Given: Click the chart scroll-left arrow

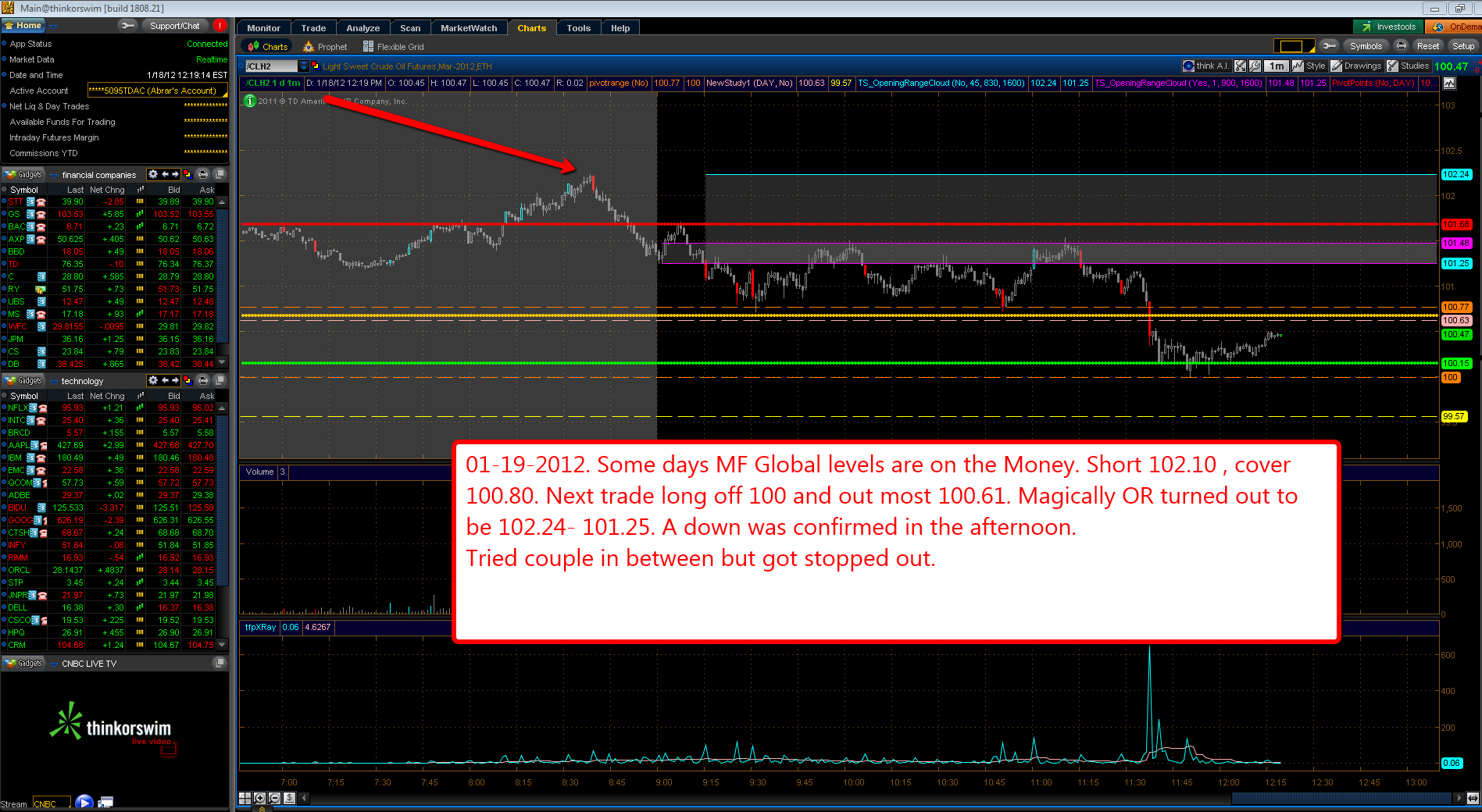Looking at the screenshot, I should 304,798.
